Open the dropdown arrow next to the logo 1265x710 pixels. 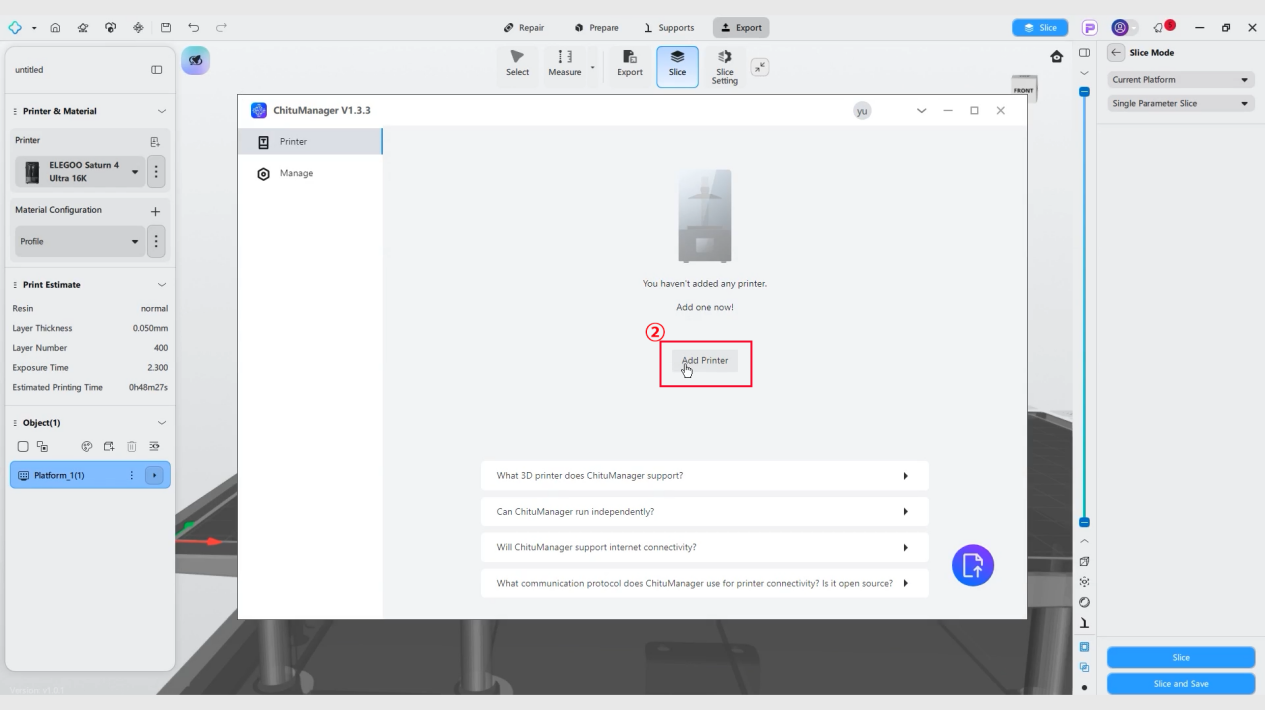coord(34,28)
